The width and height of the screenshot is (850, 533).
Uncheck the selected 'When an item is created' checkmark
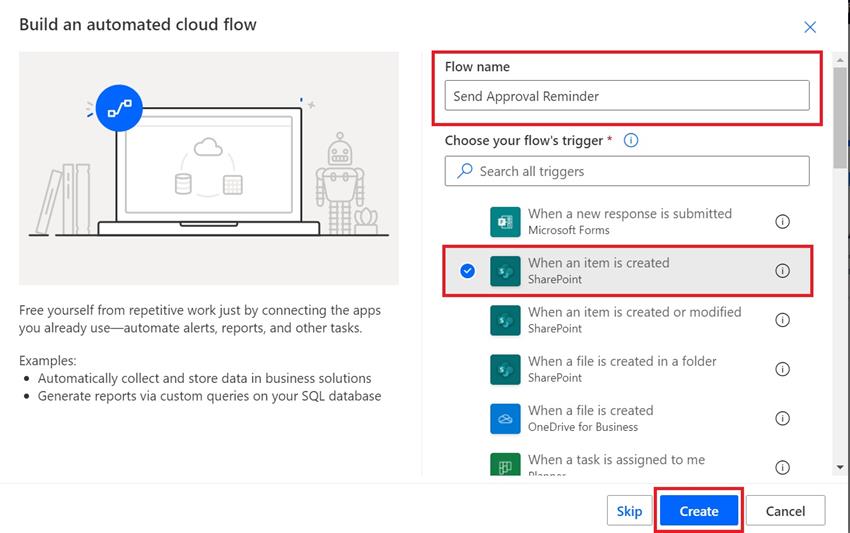click(x=467, y=271)
